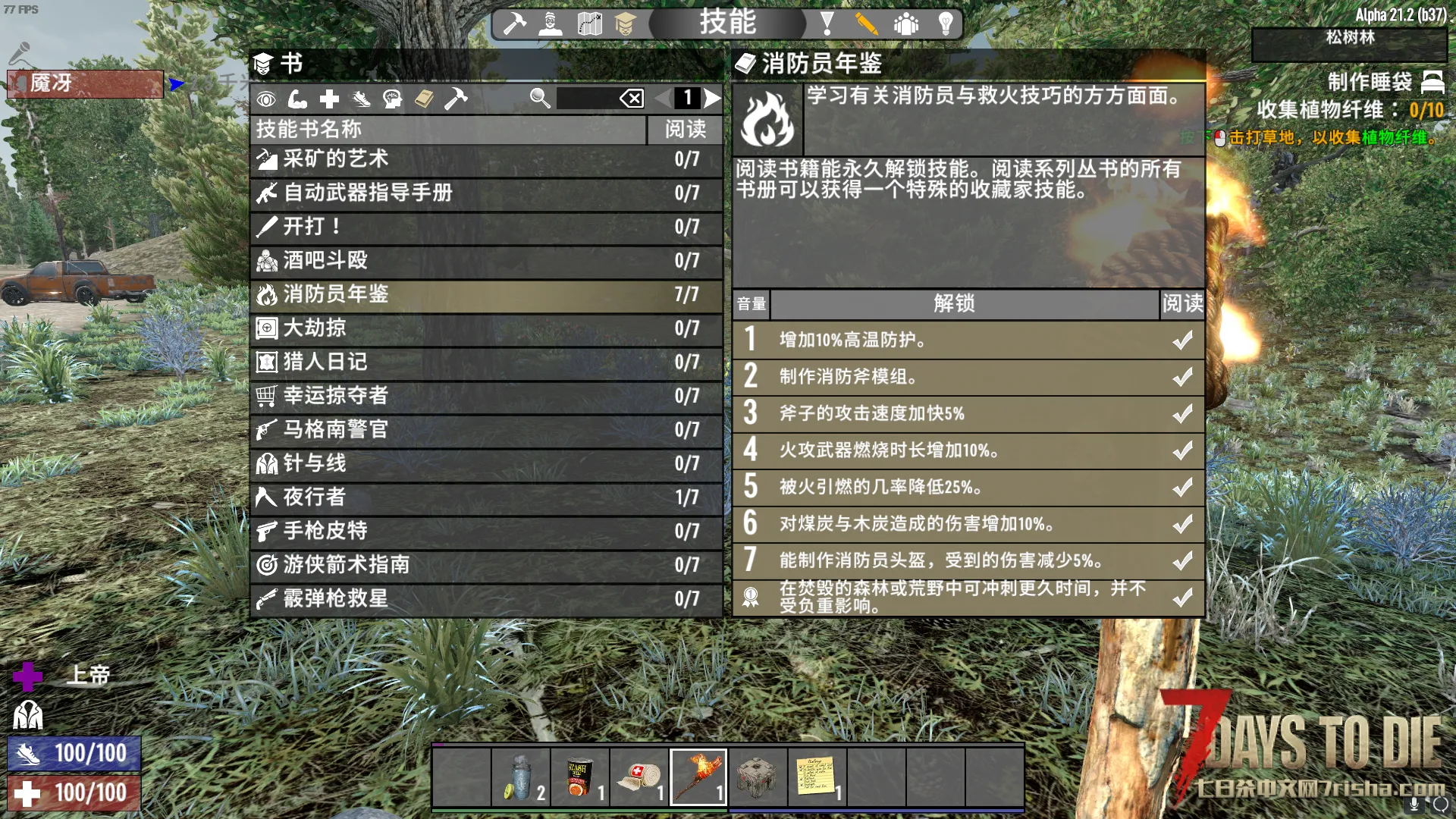Viewport: 1456px width, 819px height.
Task: Select the lightbulb creative menu icon
Action: [946, 24]
